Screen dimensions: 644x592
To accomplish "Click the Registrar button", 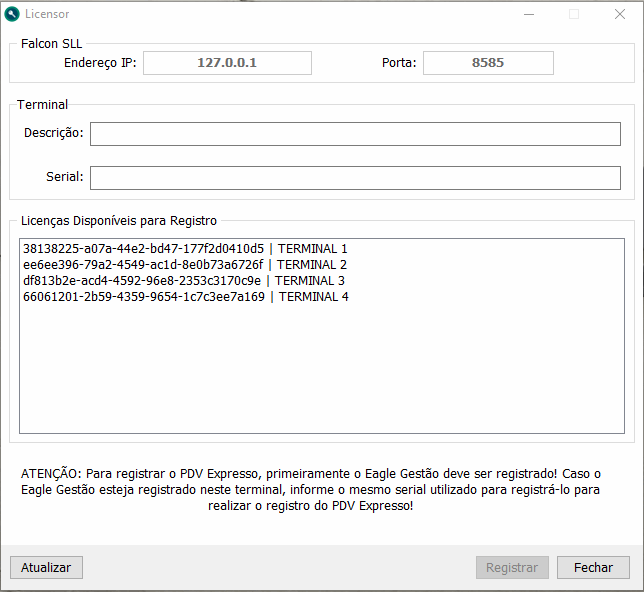I will point(512,567).
